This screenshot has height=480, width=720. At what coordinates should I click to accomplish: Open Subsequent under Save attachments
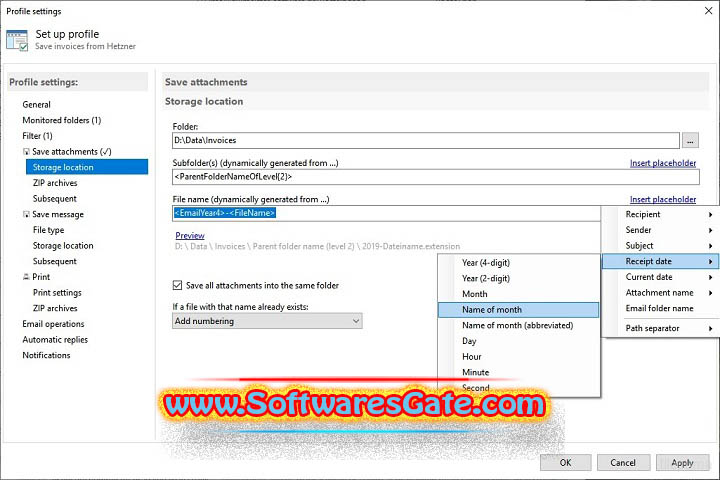point(55,198)
